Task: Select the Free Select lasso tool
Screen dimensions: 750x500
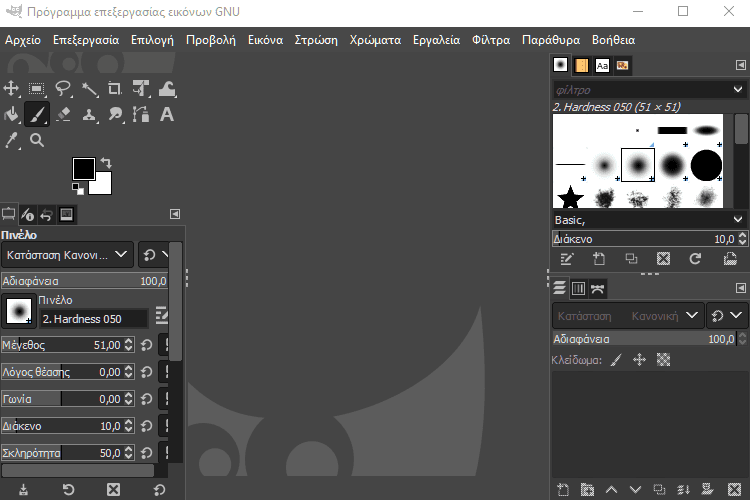Action: [63, 89]
